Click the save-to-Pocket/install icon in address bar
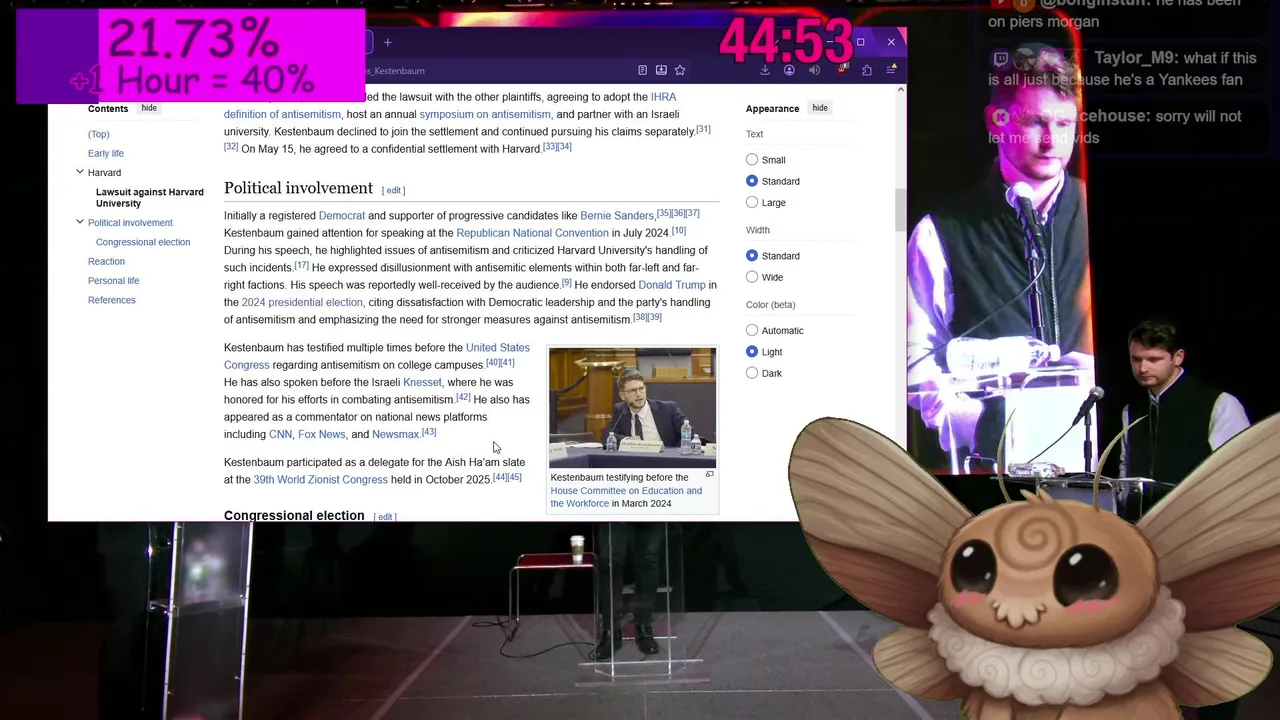Screen dimensions: 1280x720 tap(661, 70)
